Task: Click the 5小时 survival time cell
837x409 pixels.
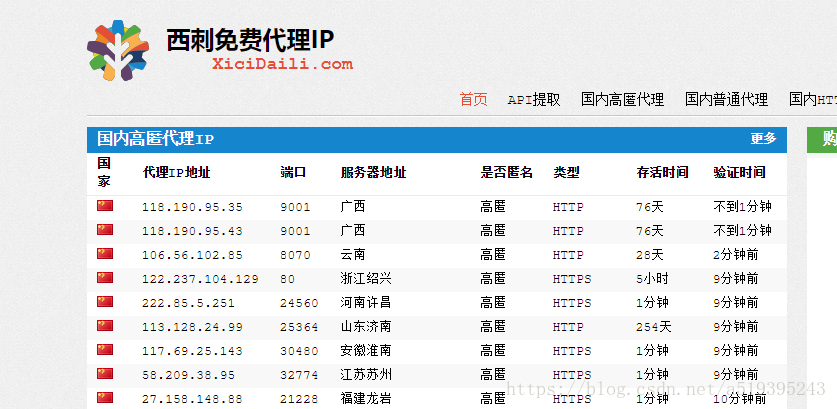Action: tap(652, 278)
